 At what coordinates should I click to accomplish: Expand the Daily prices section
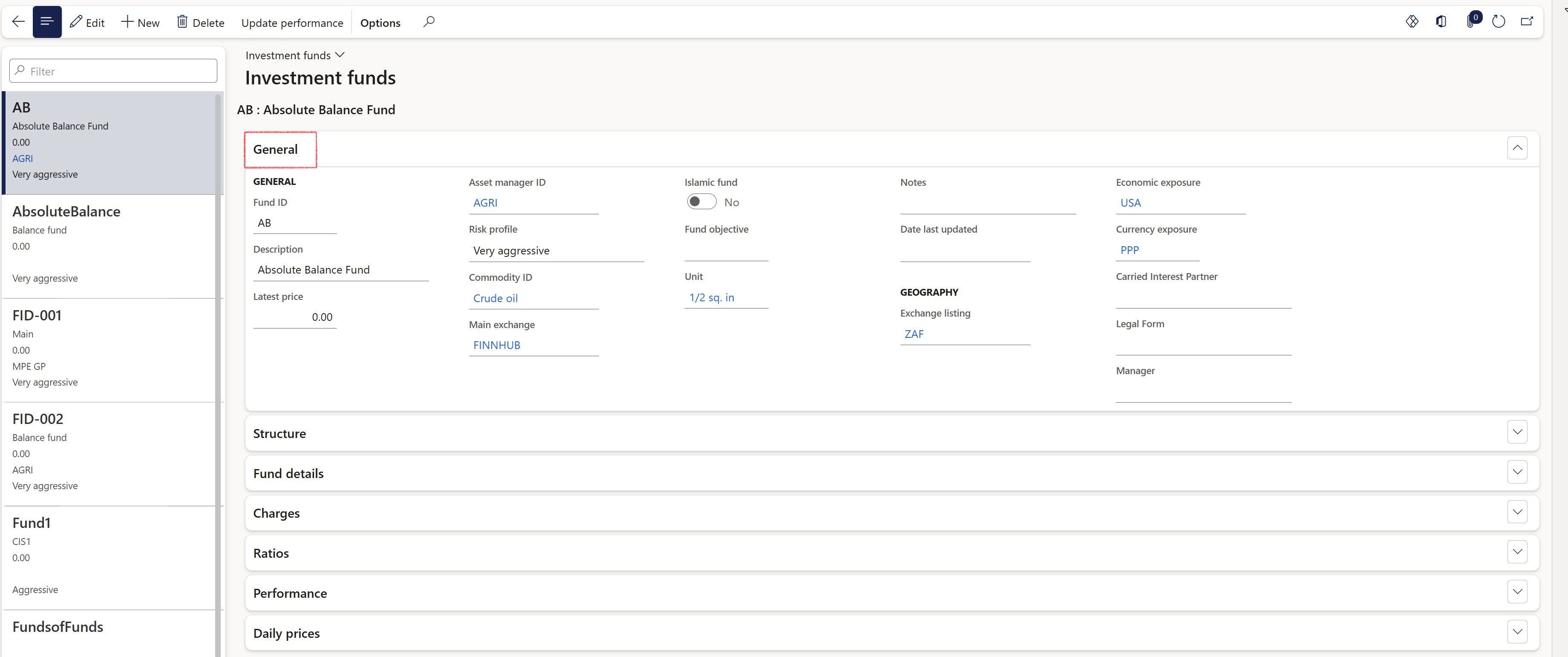pyautogui.click(x=1517, y=632)
